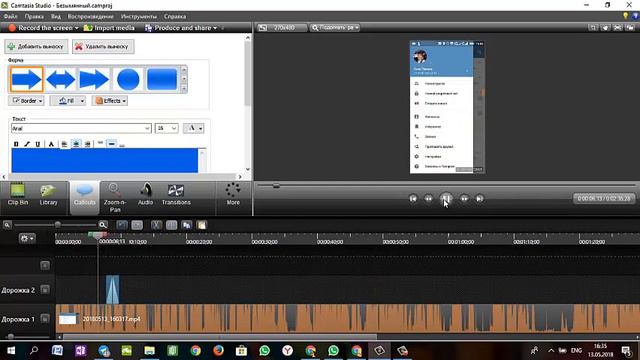This screenshot has width=640, height=360.
Task: Align callout text center
Action: [x=76, y=144]
